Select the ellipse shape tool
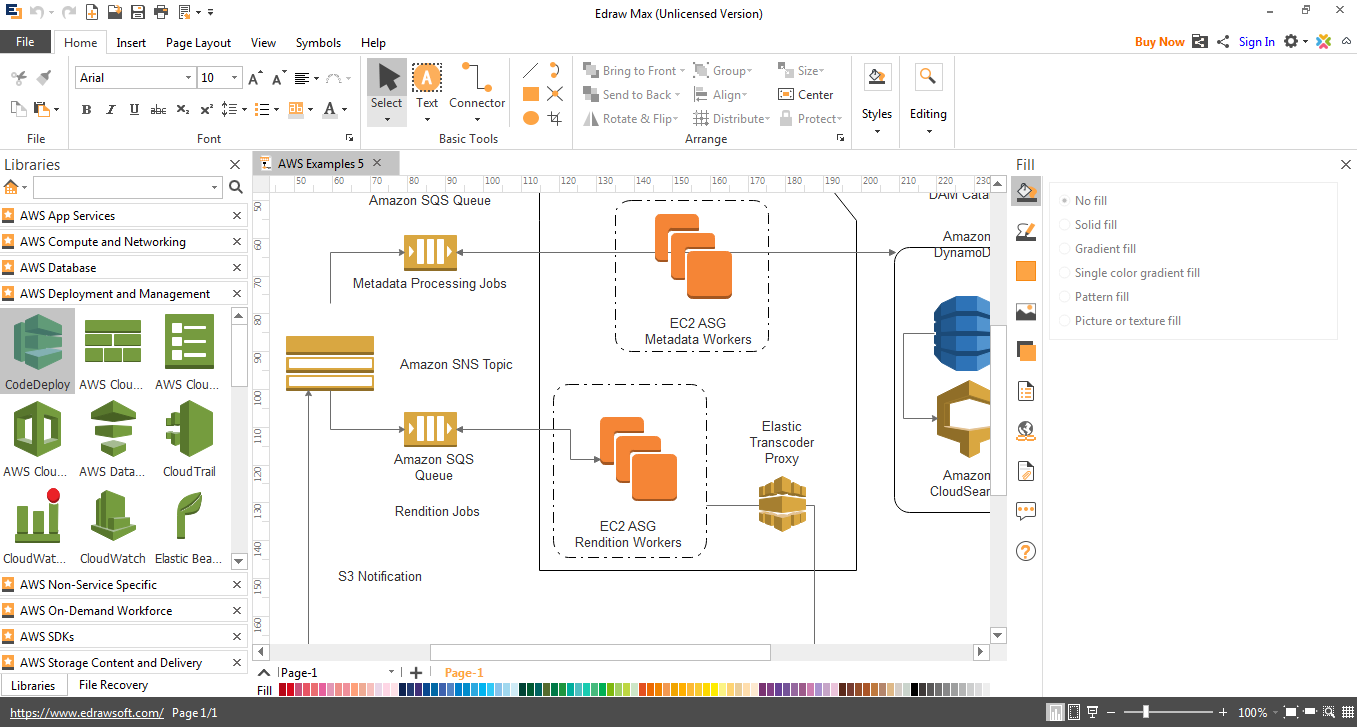This screenshot has height=727, width=1357. click(x=531, y=118)
